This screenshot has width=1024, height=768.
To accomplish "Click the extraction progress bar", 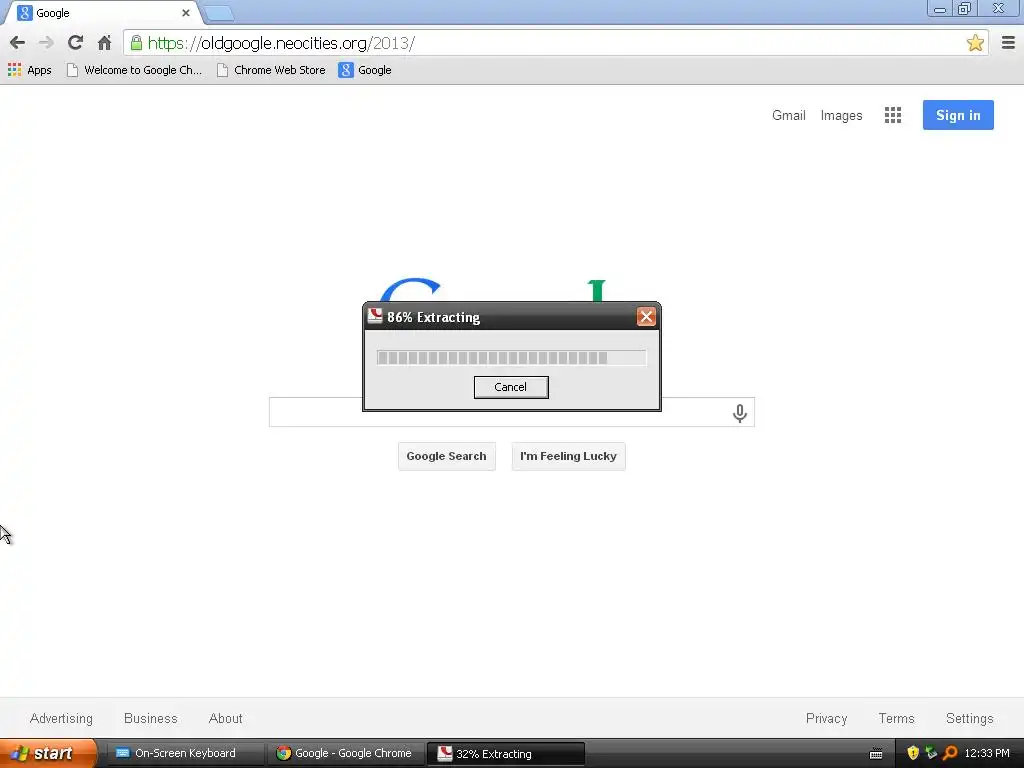I will tap(511, 357).
